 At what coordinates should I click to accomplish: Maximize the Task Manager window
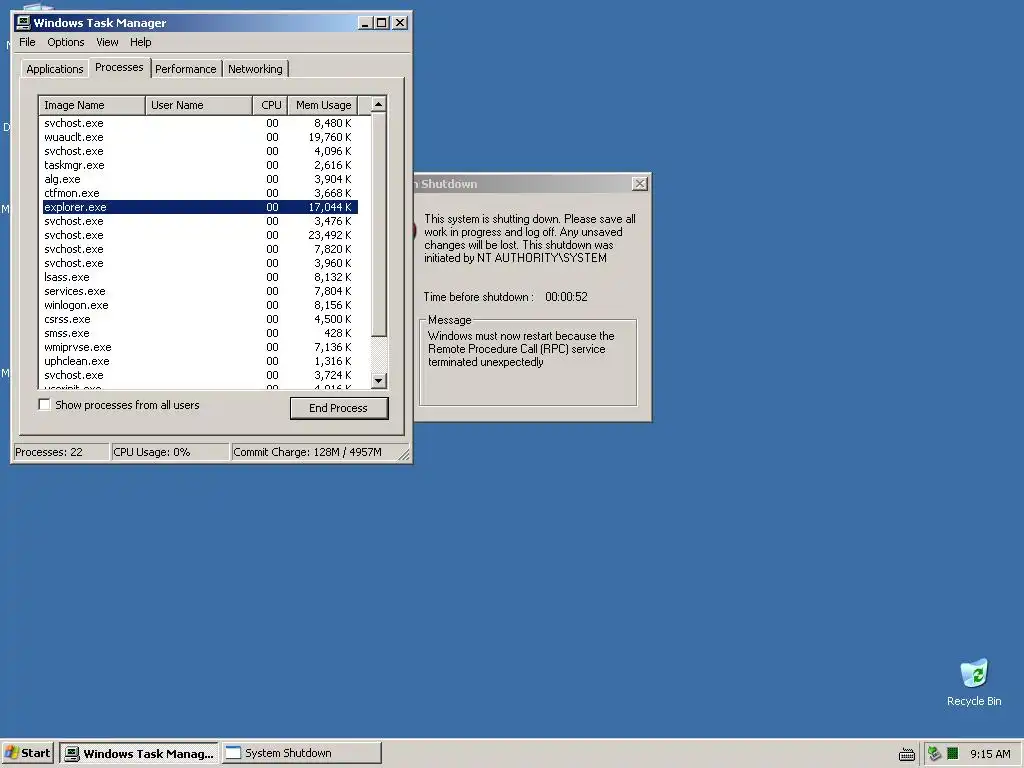tap(381, 23)
